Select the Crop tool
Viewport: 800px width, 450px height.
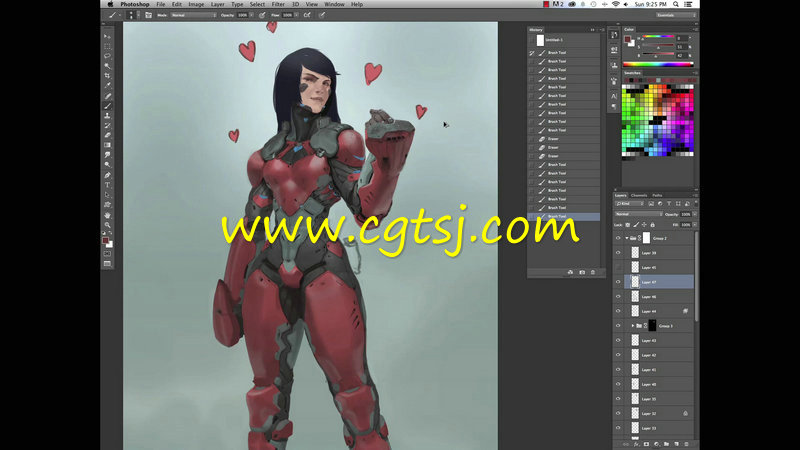(107, 76)
